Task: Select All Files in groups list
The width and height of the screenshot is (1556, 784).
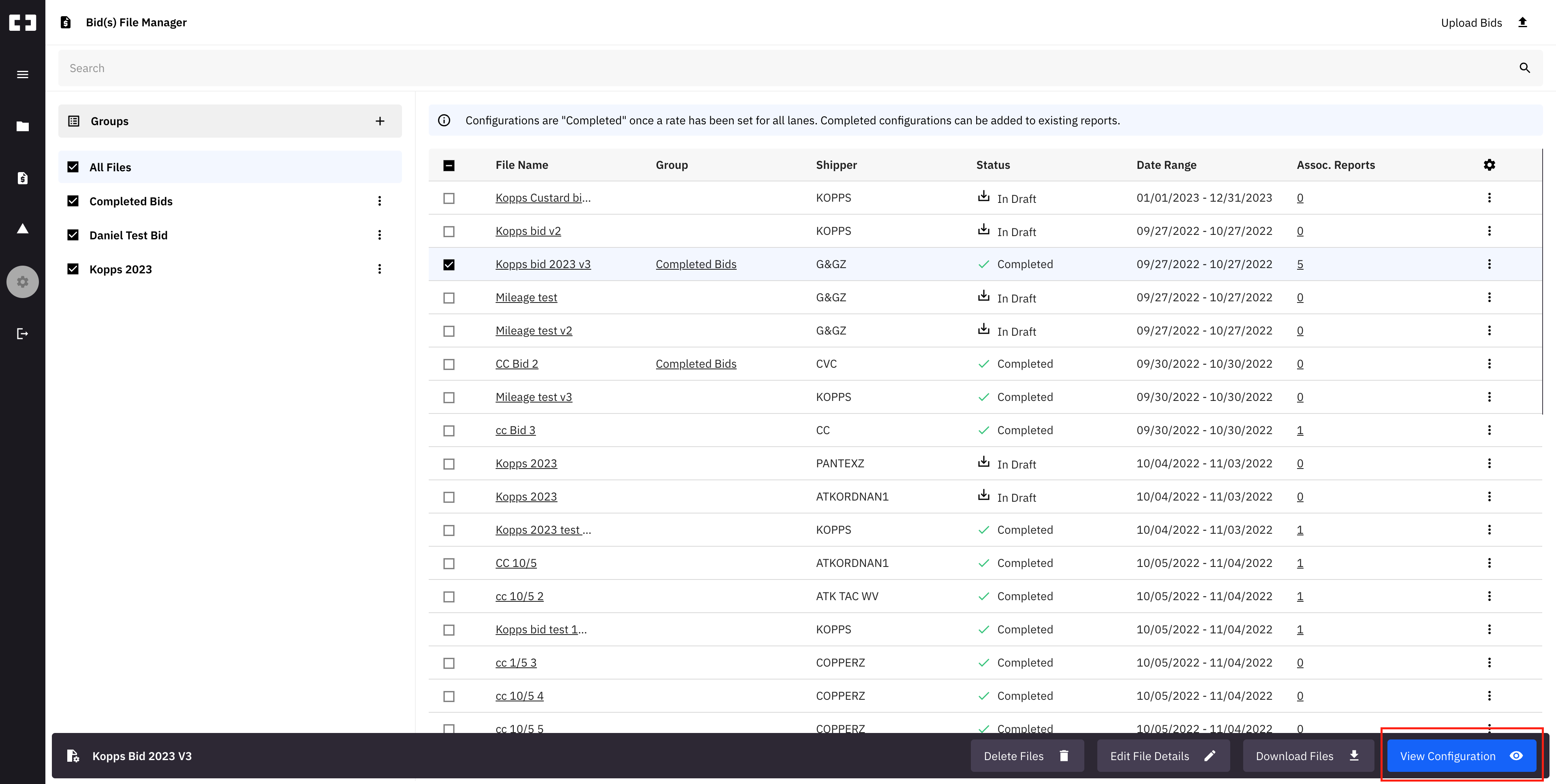Action: pyautogui.click(x=110, y=167)
